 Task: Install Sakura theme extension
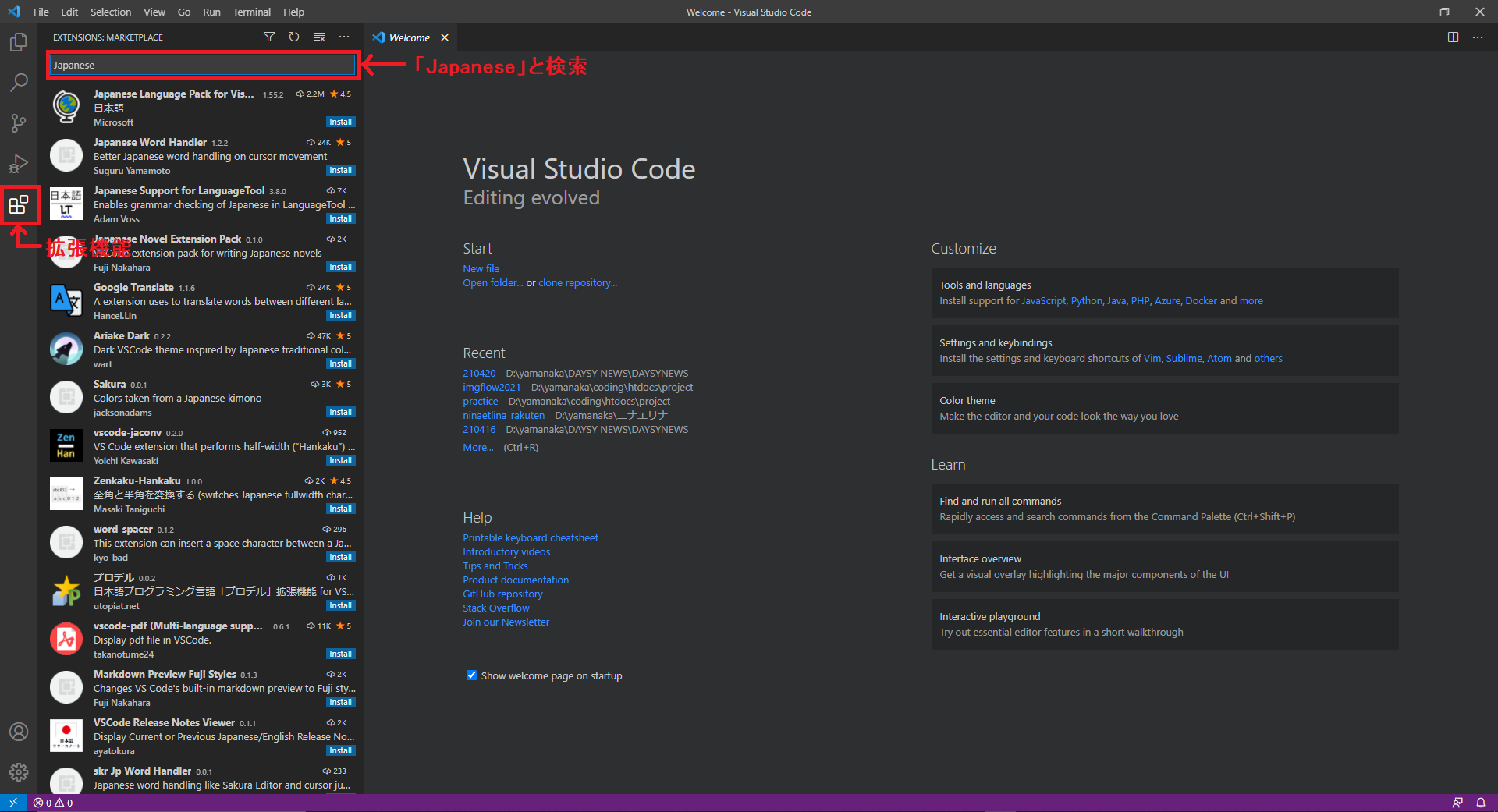point(340,412)
